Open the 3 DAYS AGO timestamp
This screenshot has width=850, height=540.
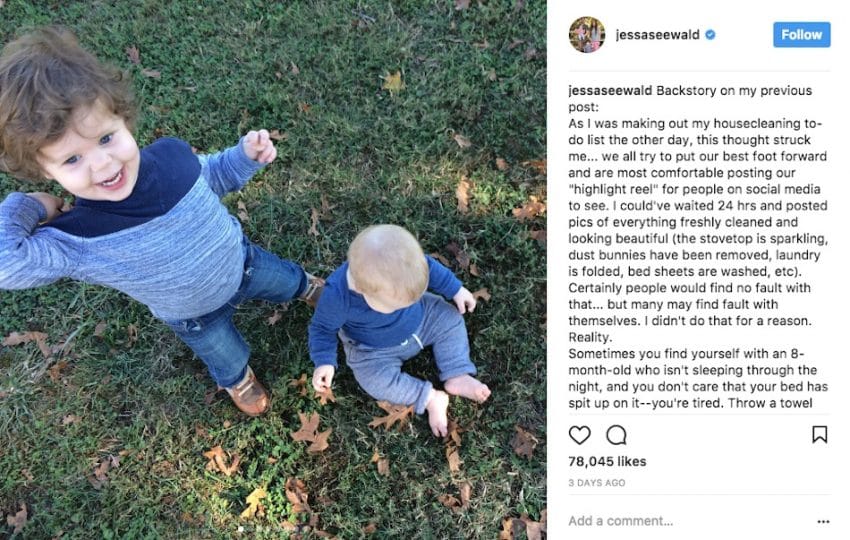pyautogui.click(x=596, y=483)
